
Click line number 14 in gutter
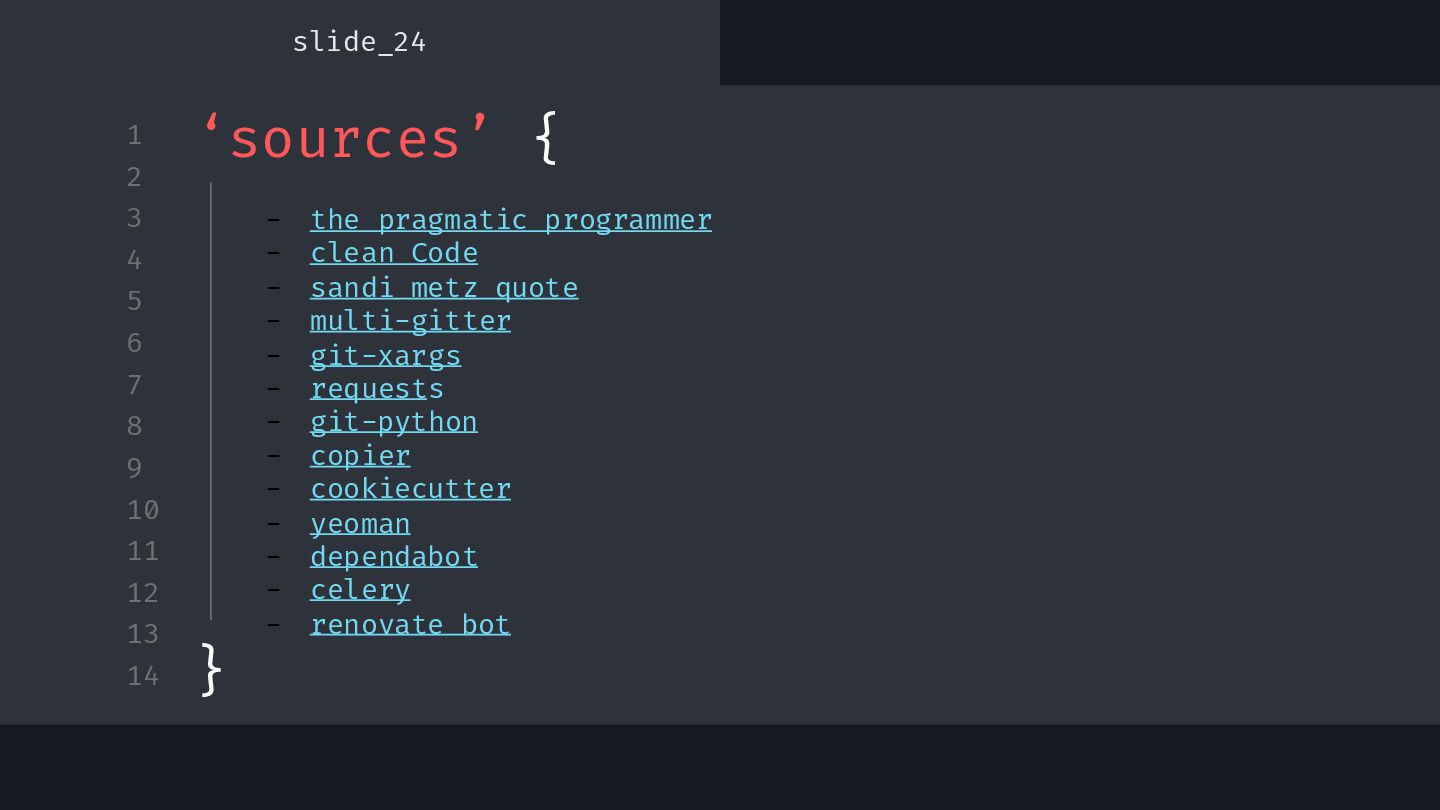click(x=143, y=676)
